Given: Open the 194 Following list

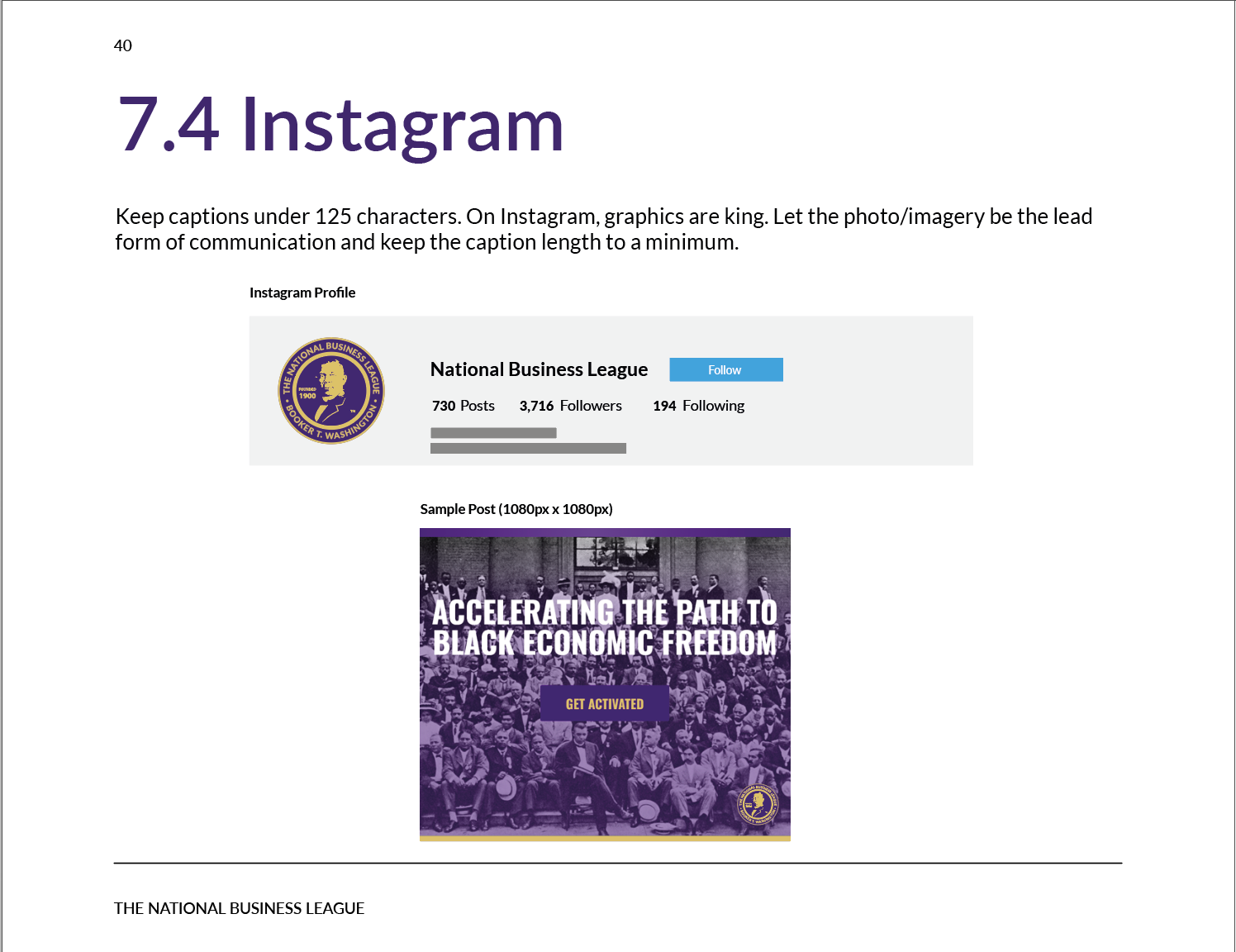Looking at the screenshot, I should click(x=698, y=406).
